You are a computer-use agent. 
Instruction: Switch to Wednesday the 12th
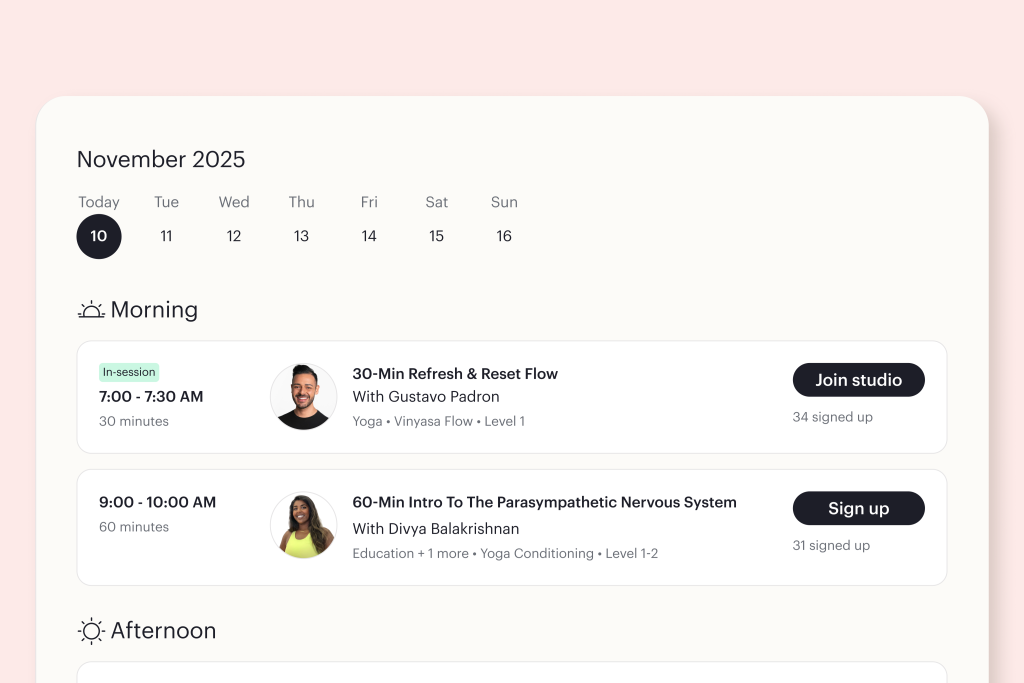tap(234, 236)
